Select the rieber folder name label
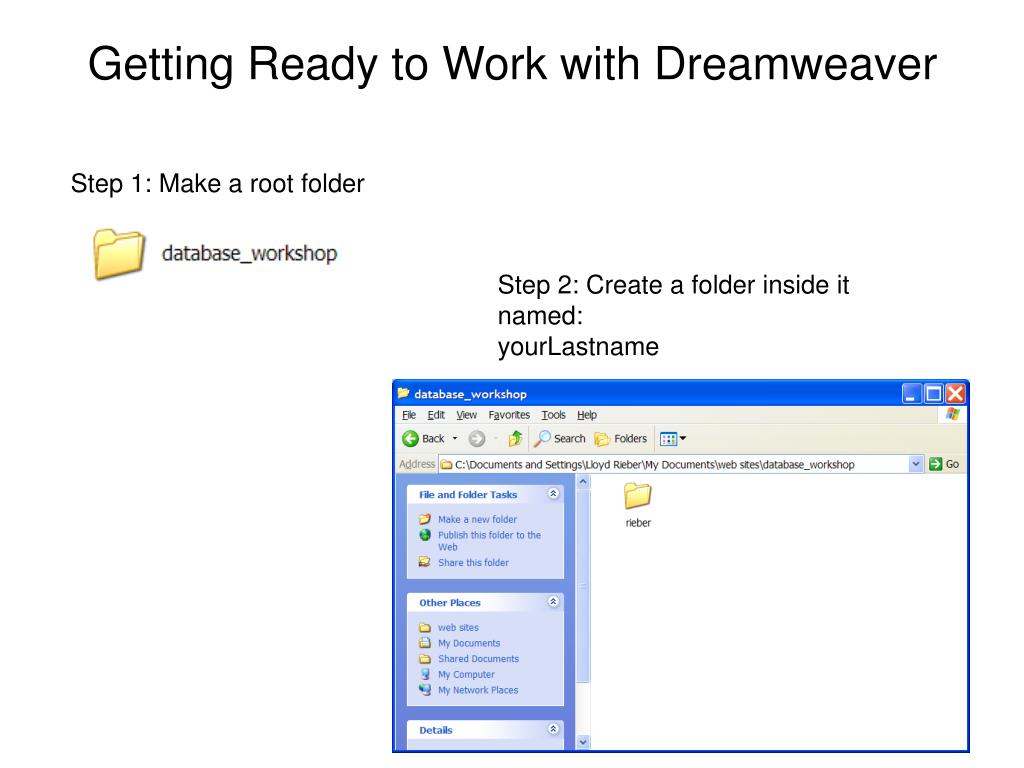 [638, 523]
